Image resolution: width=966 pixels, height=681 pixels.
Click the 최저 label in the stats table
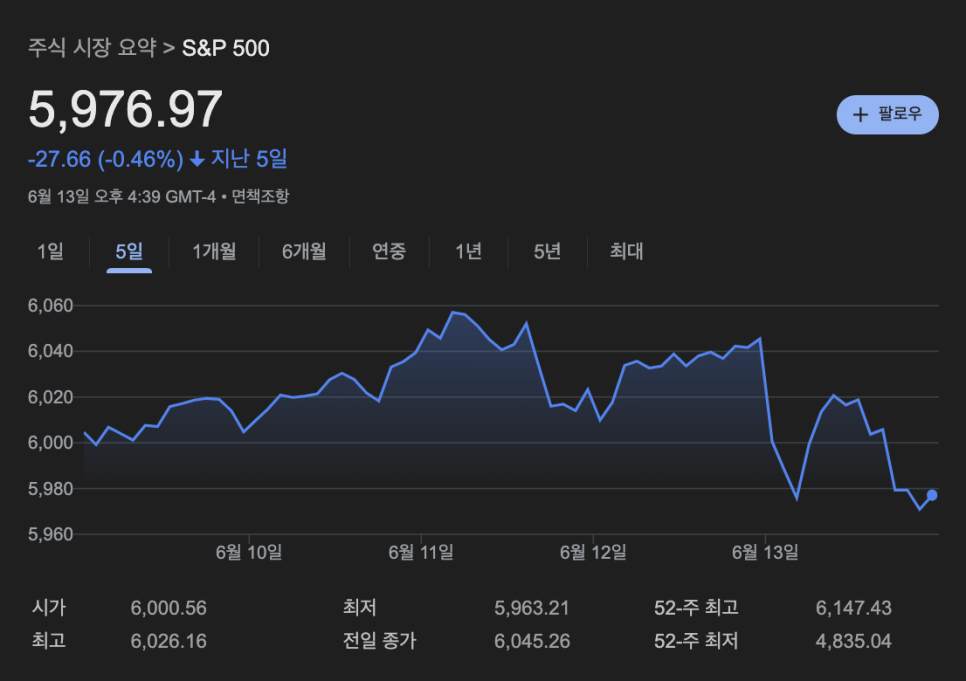[360, 608]
